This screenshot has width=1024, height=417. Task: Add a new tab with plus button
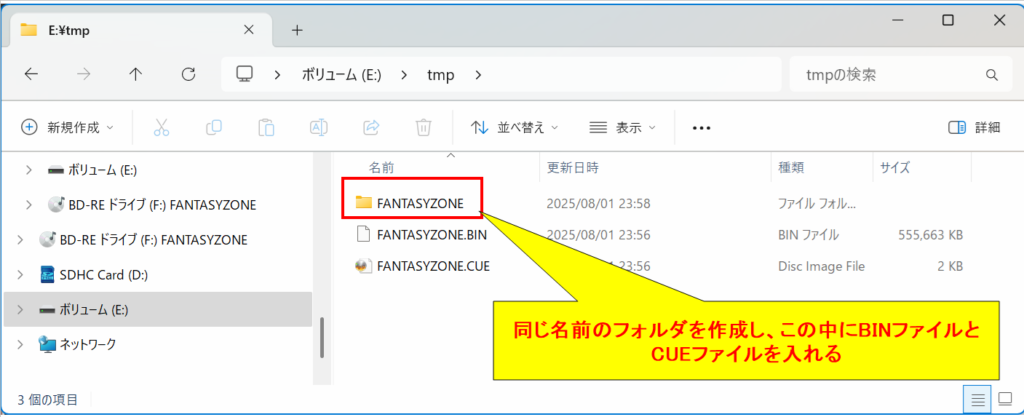coord(297,30)
